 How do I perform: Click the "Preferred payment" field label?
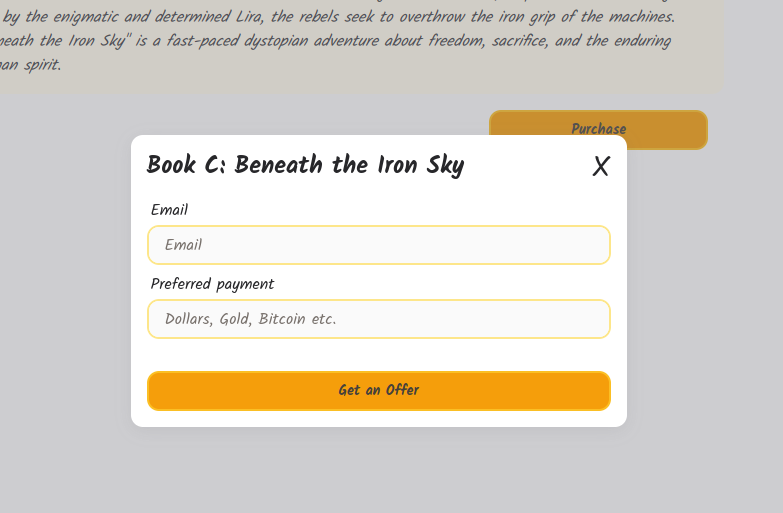[212, 284]
